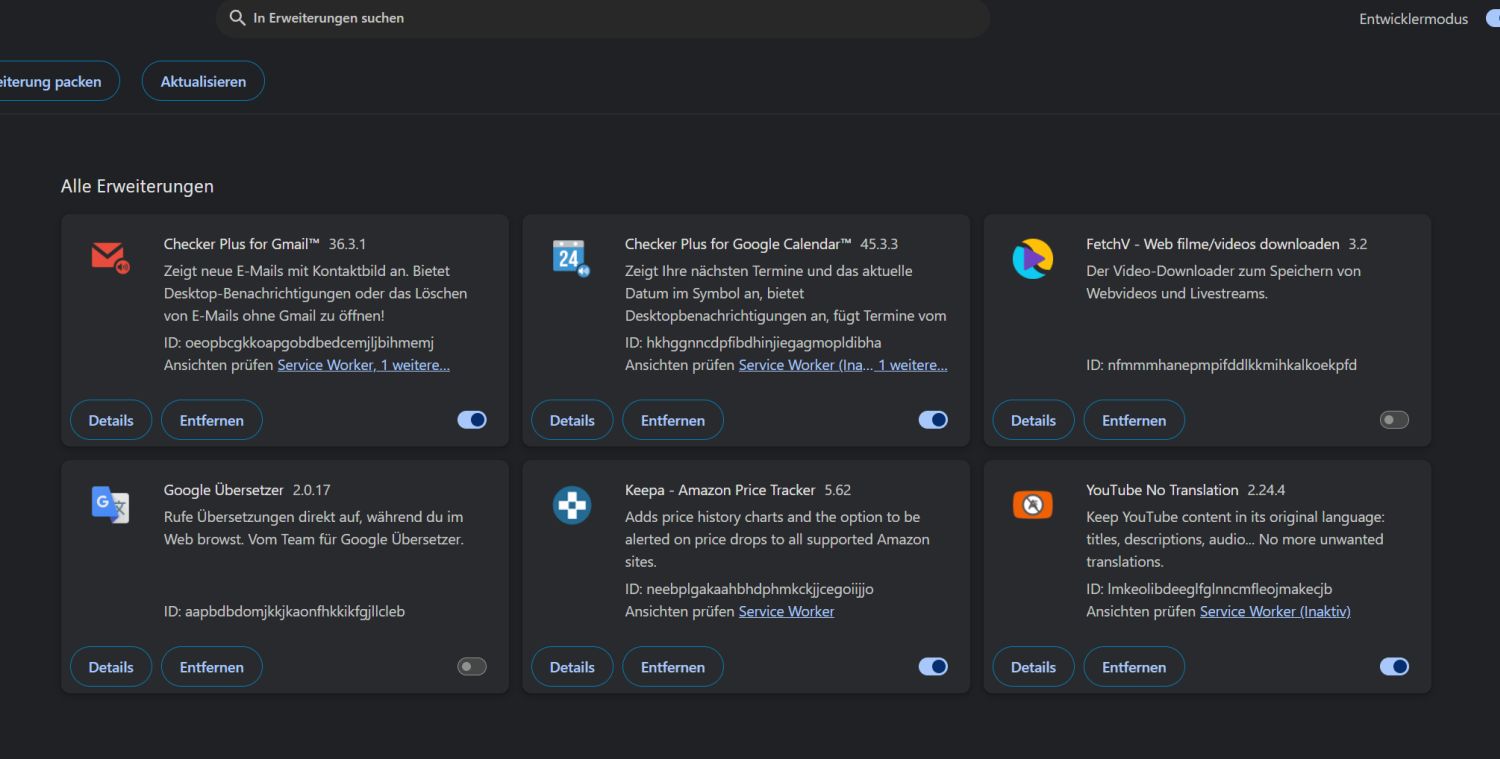Image resolution: width=1500 pixels, height=759 pixels.
Task: Enable the Google Übersetzer extension toggle
Action: pos(472,666)
